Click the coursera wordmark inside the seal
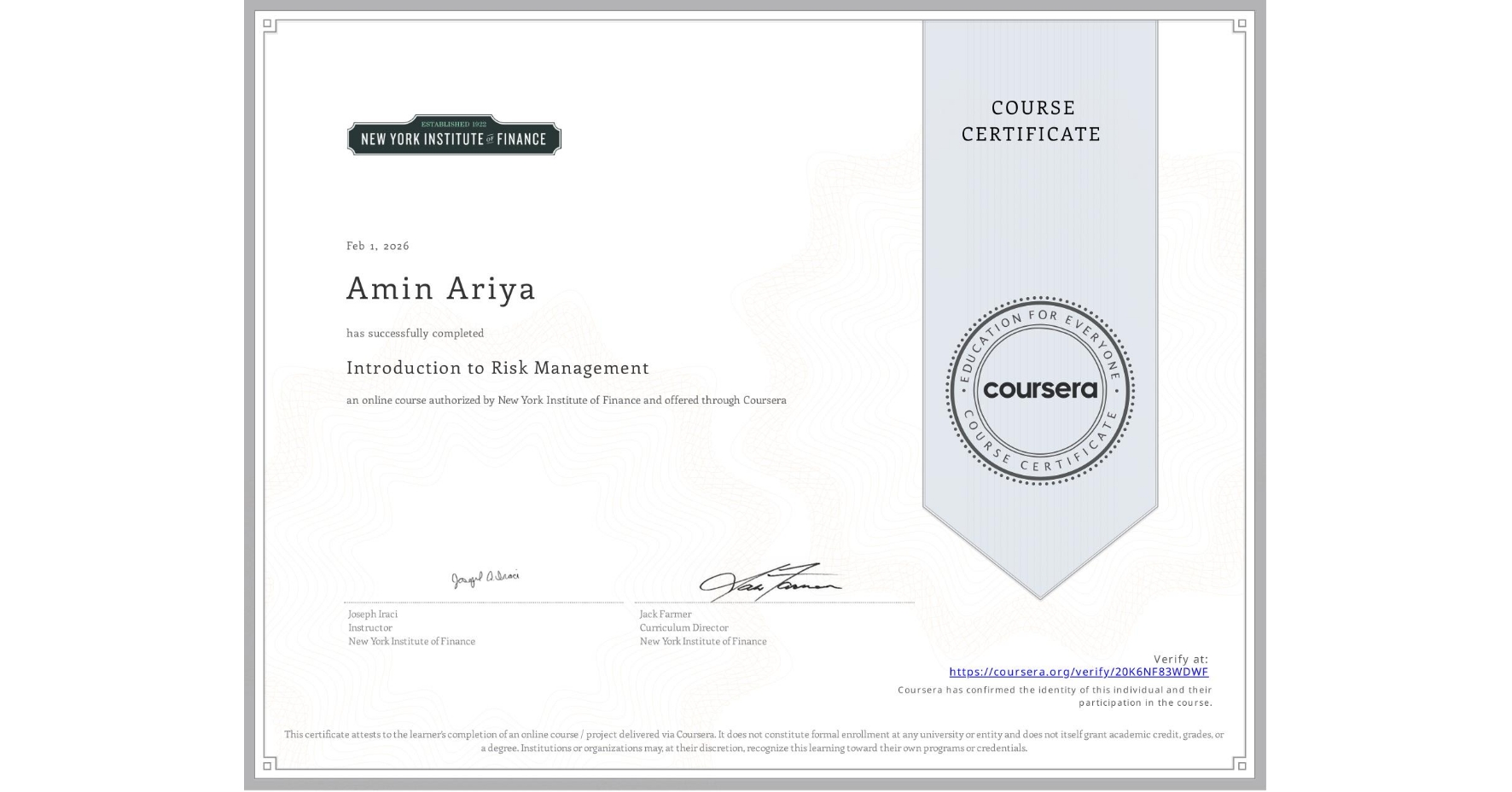Screen dimensions: 1512x792 (x=1040, y=390)
